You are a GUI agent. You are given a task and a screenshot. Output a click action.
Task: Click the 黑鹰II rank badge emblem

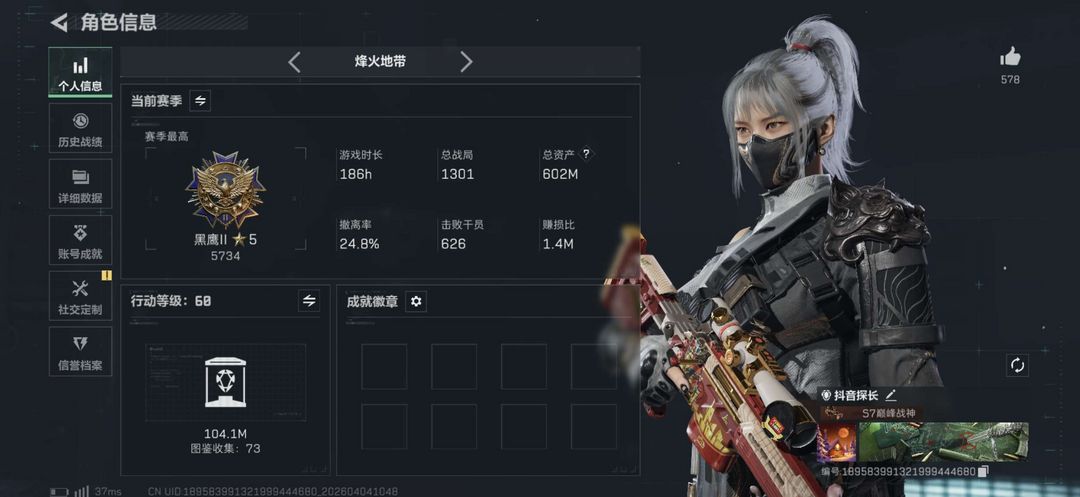click(225, 191)
